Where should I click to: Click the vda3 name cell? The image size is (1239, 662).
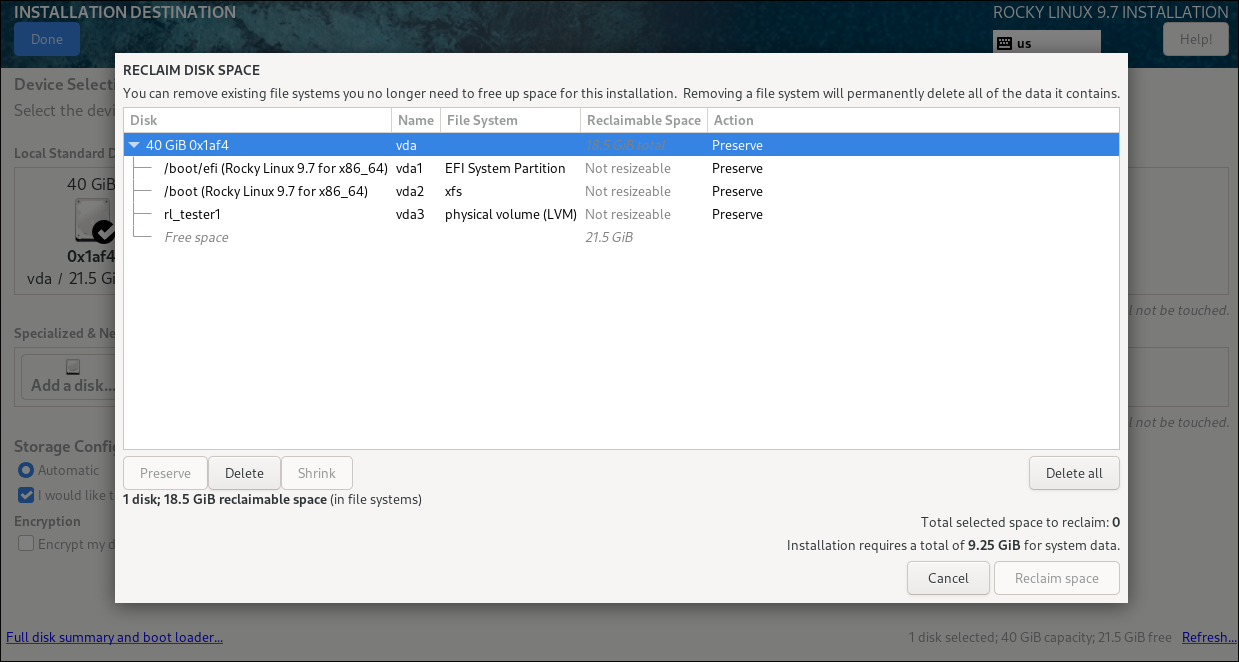tap(409, 214)
